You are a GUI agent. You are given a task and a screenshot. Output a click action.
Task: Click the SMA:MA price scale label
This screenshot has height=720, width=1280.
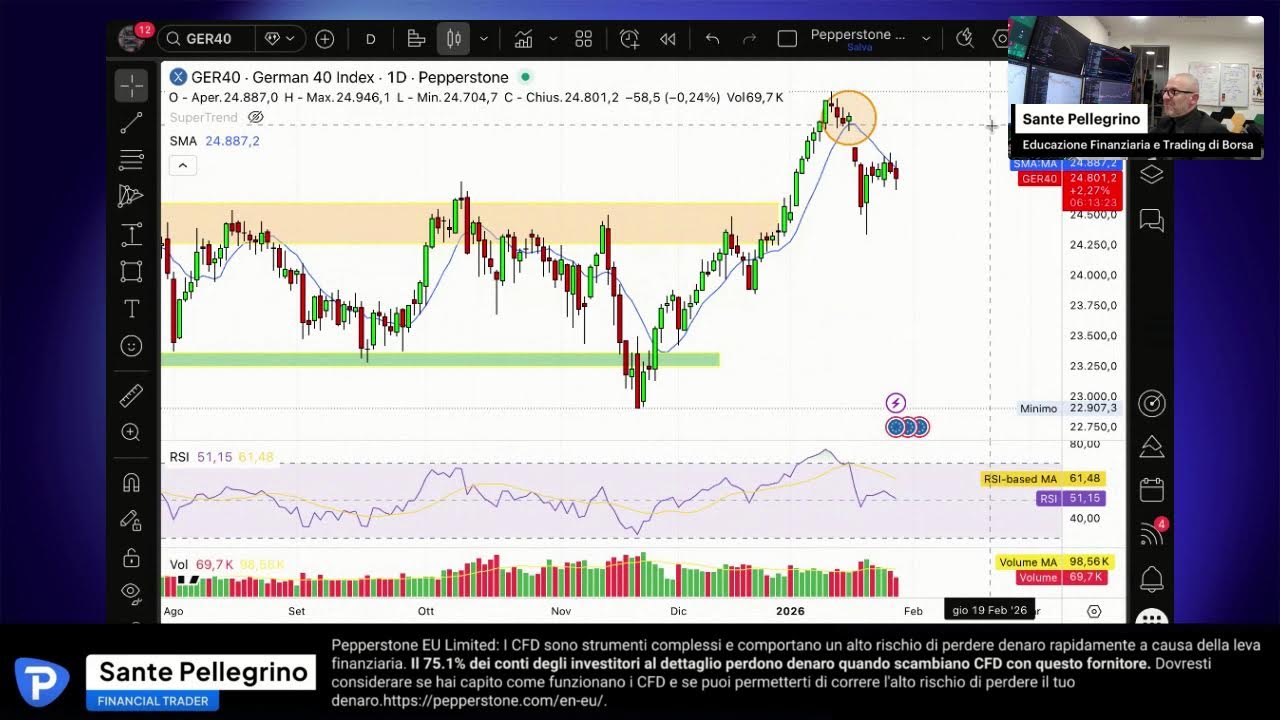(1068, 163)
